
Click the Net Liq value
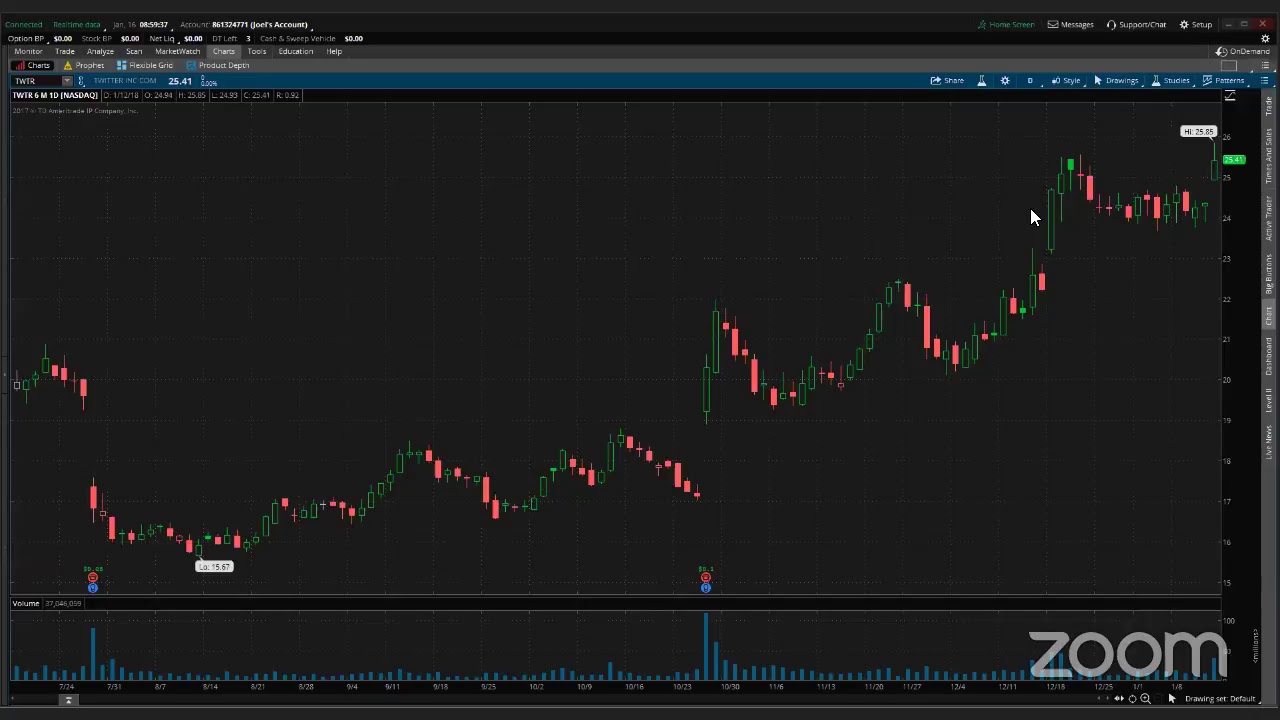[193, 38]
